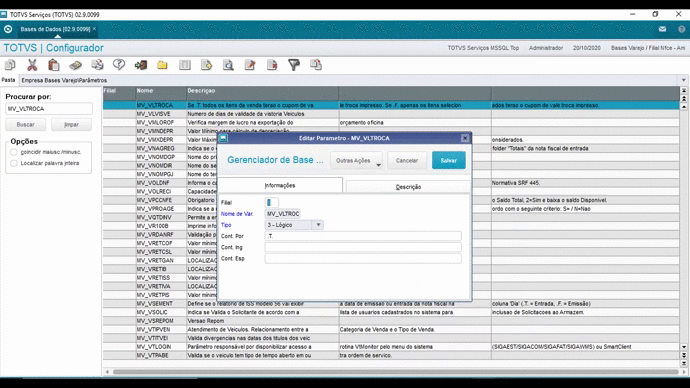
Task: Click the documents icon with red mark after calculator
Action: [97, 65]
